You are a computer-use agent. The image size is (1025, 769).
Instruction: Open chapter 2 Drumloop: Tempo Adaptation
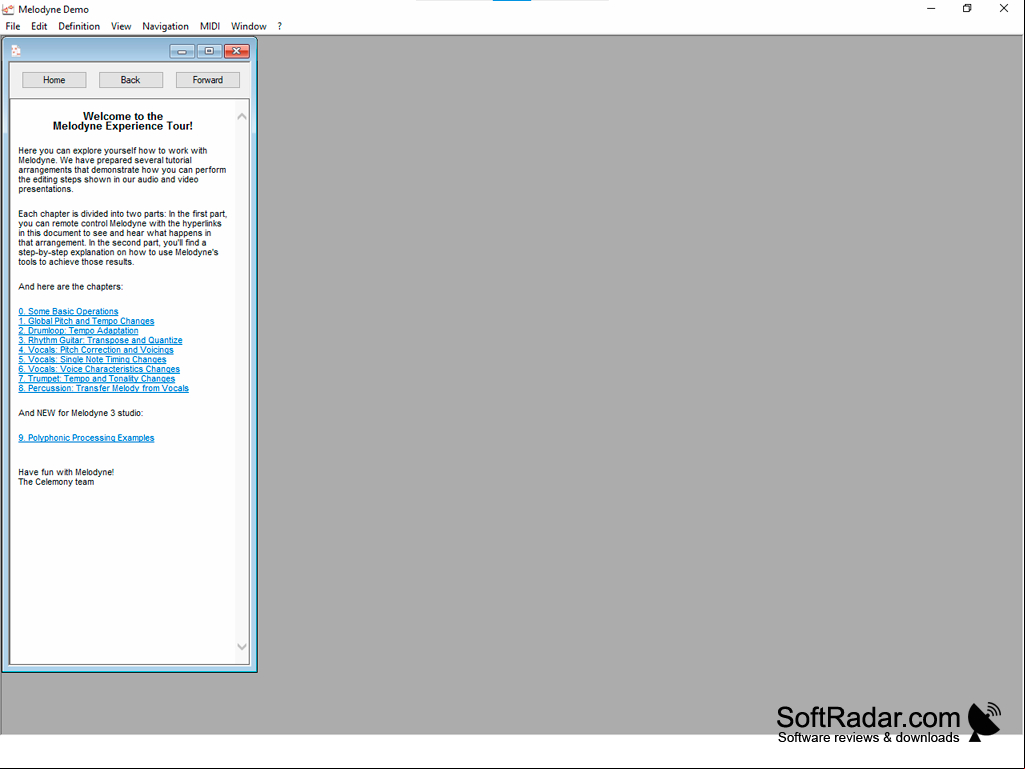(x=78, y=331)
